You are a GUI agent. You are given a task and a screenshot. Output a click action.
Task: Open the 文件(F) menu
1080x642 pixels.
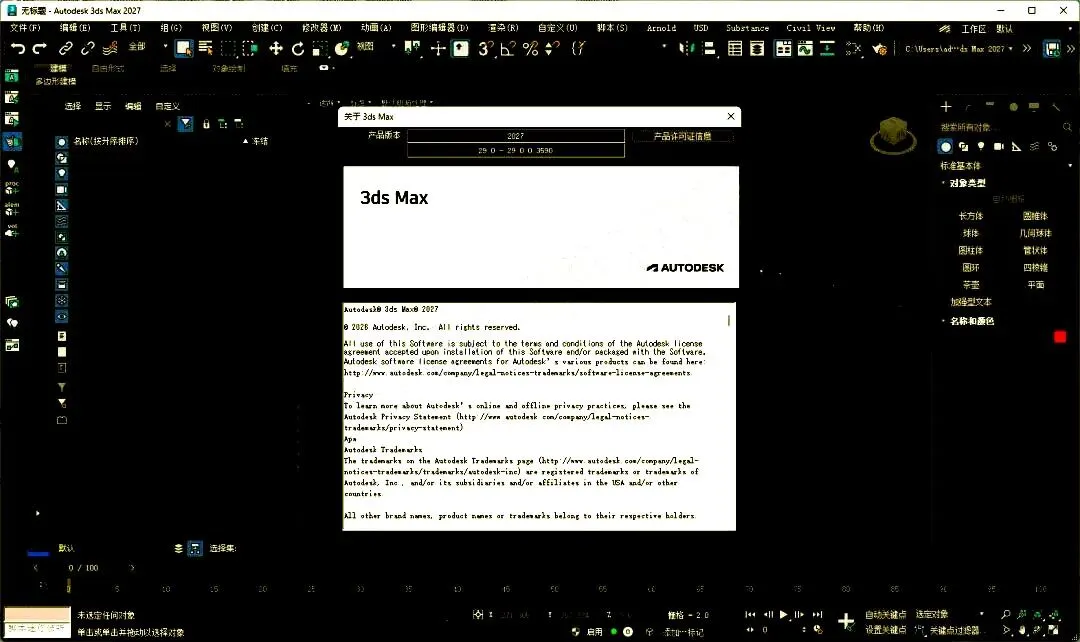tap(25, 28)
